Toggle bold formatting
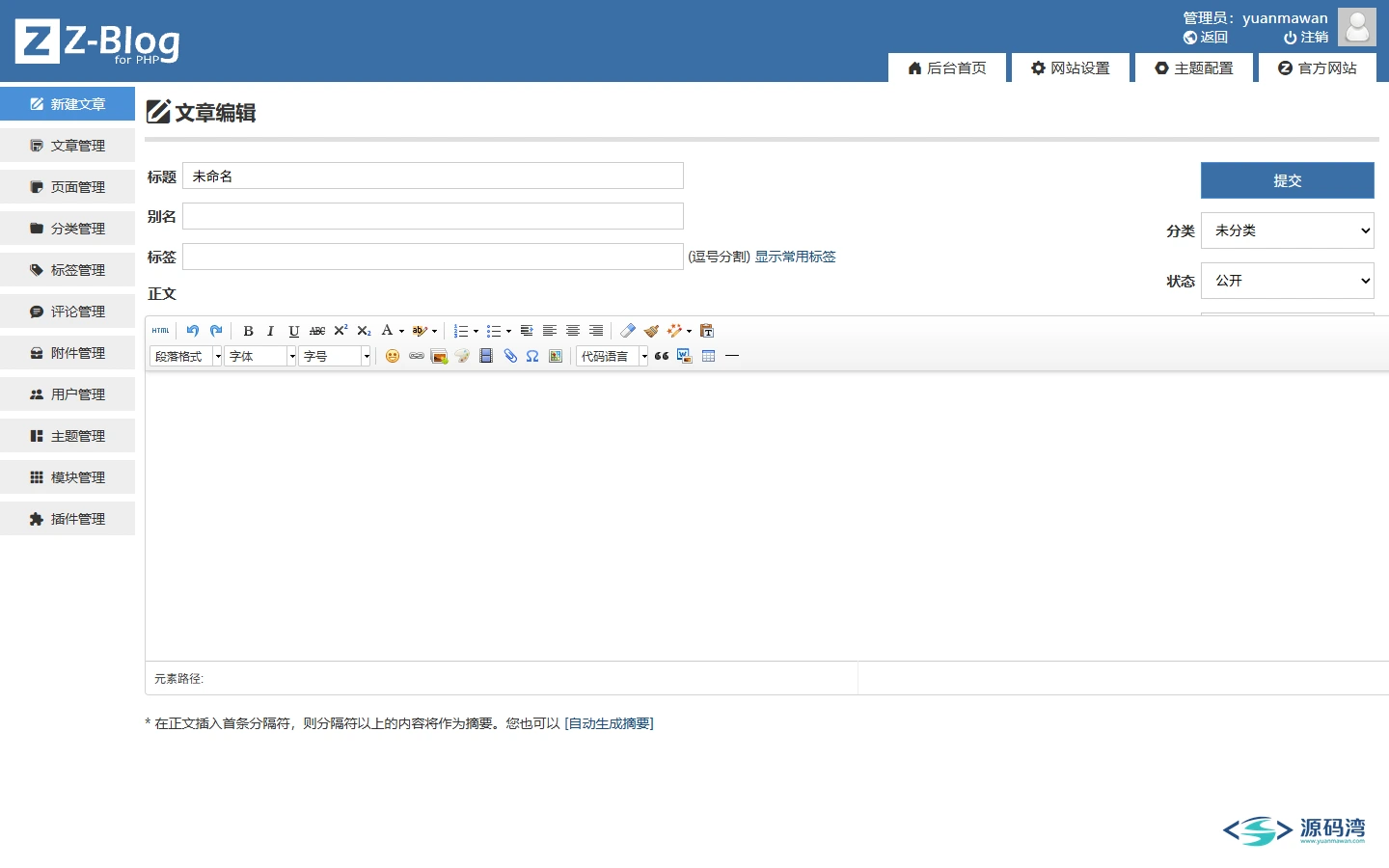 tap(248, 331)
